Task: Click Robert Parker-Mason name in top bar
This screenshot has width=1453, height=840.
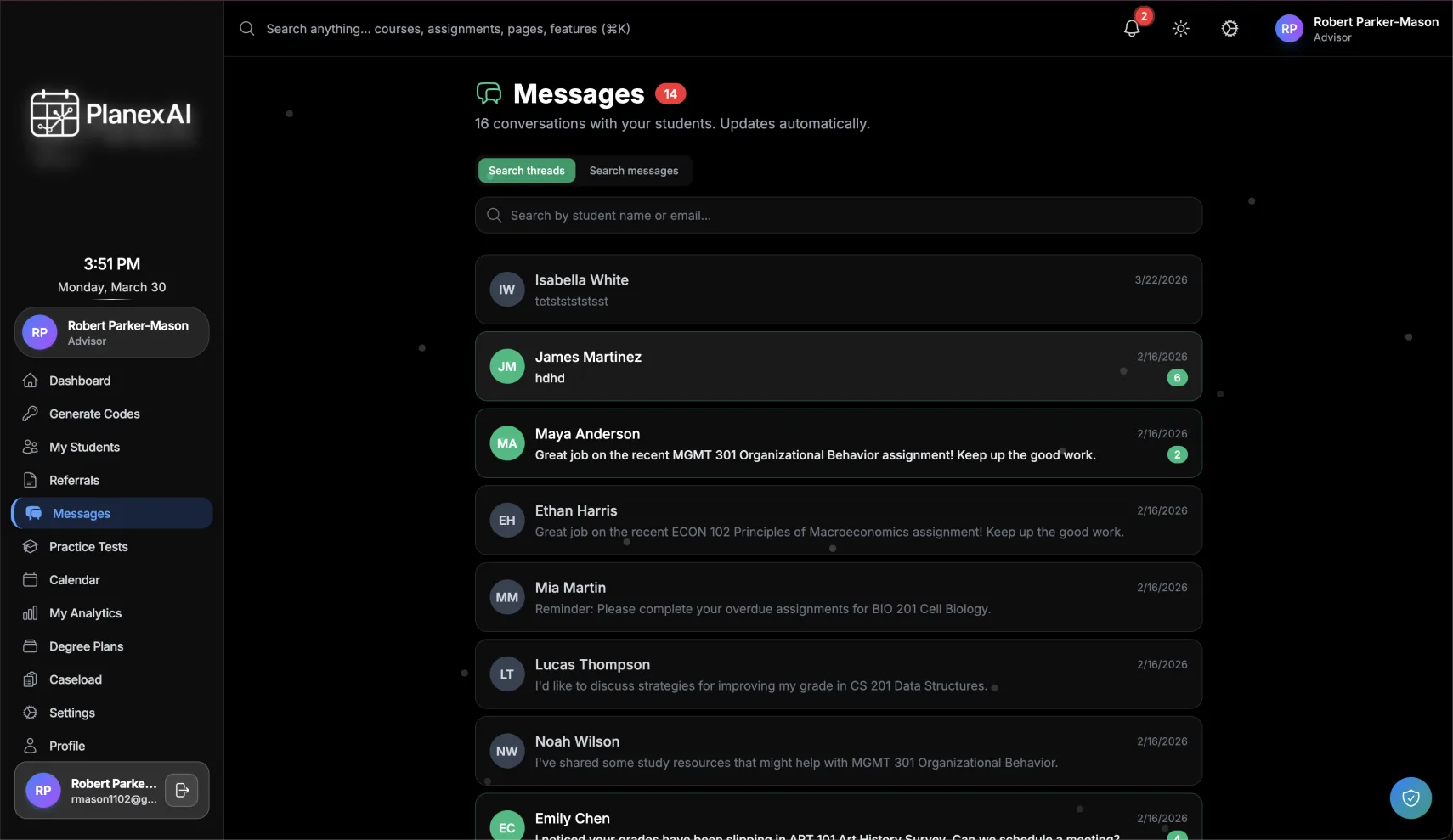Action: coord(1376,22)
